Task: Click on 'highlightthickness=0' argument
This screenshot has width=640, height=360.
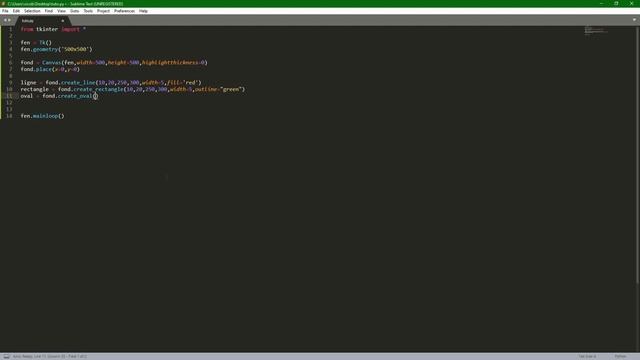Action: (x=173, y=62)
